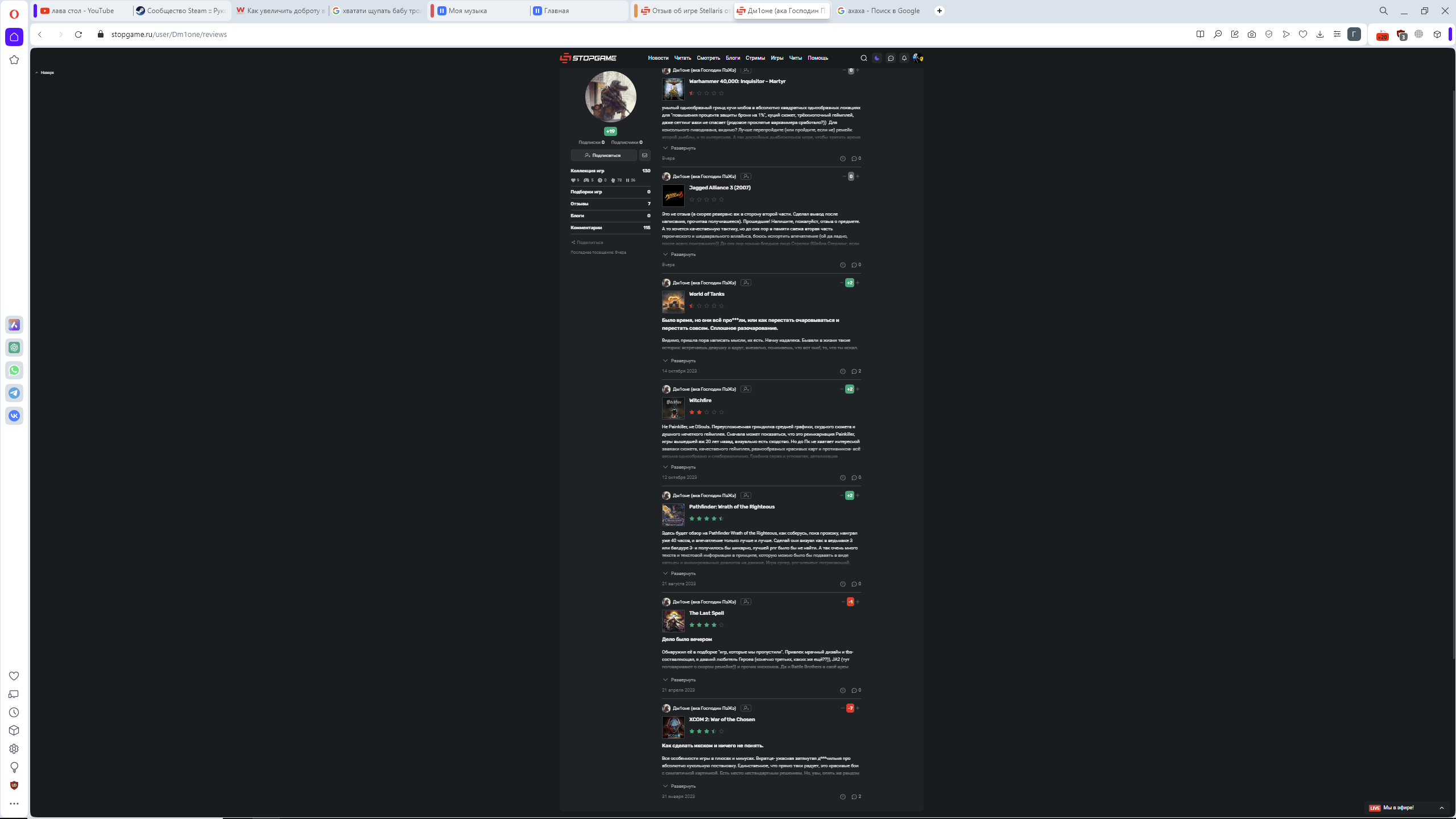The height and width of the screenshot is (819, 1456).
Task: Open Стримы menu item
Action: [x=755, y=58]
